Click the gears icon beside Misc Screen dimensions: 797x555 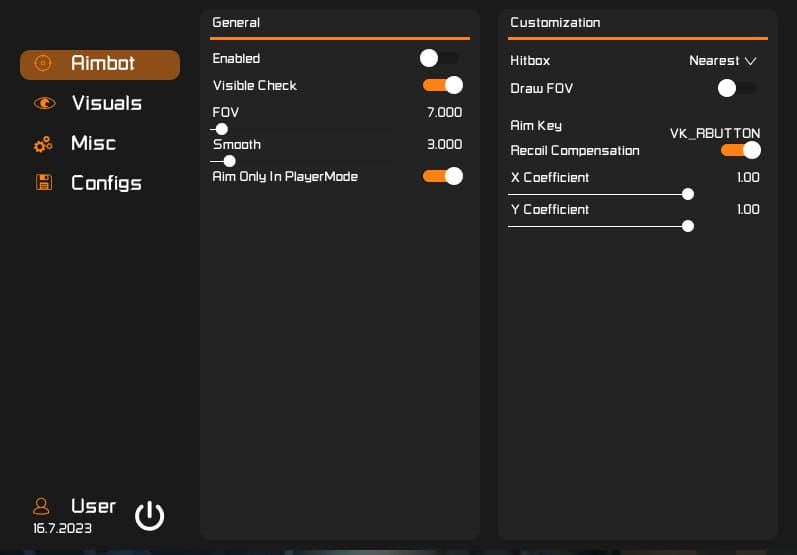(43, 144)
